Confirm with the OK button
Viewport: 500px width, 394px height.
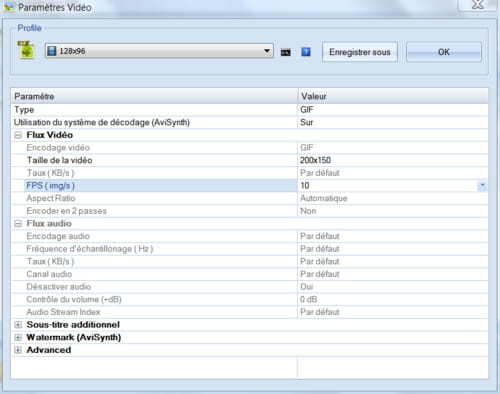point(444,52)
